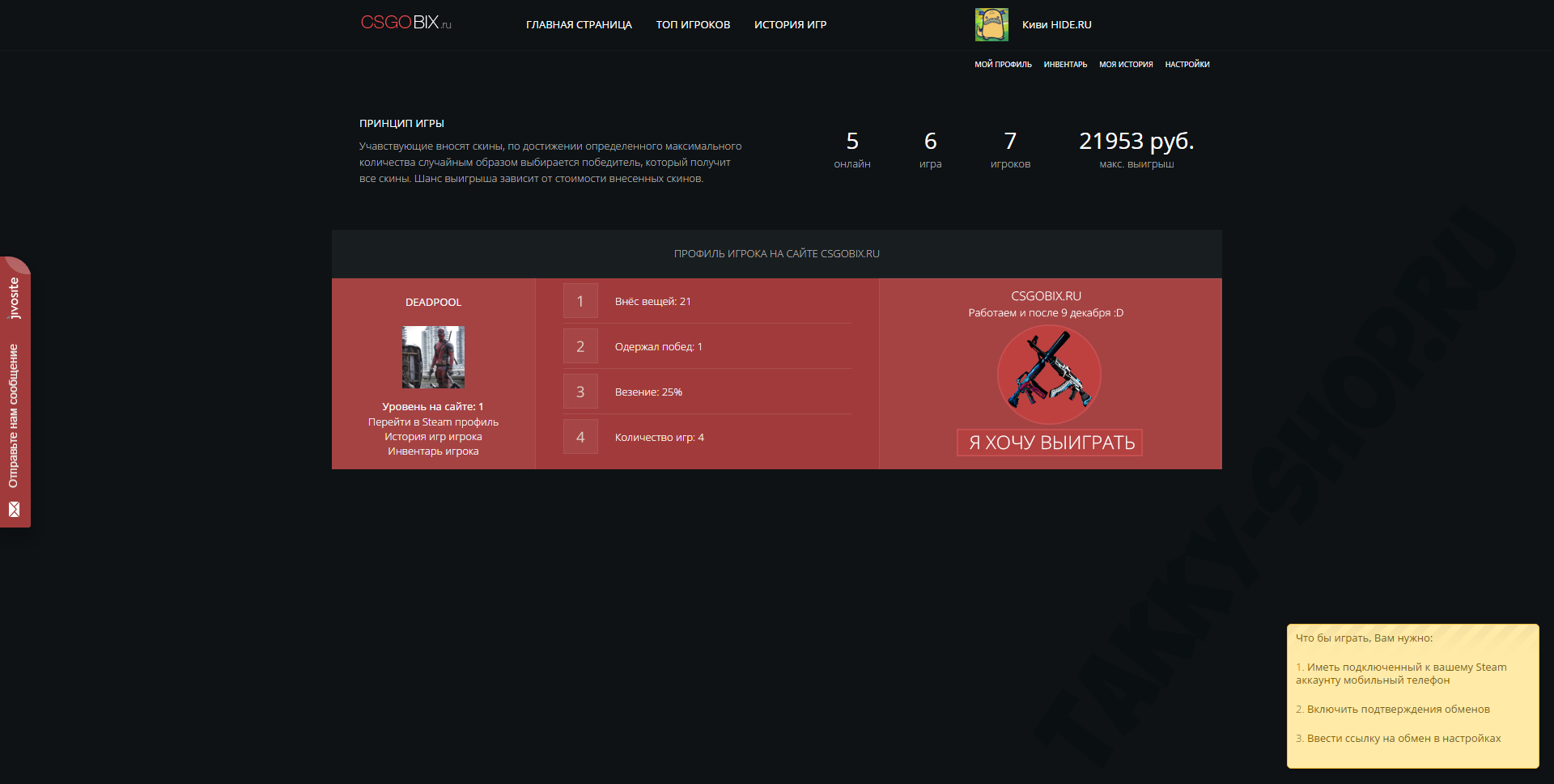The image size is (1554, 784).
Task: Open НАСТРОЙКИ in the sub-navigation
Action: (1187, 64)
